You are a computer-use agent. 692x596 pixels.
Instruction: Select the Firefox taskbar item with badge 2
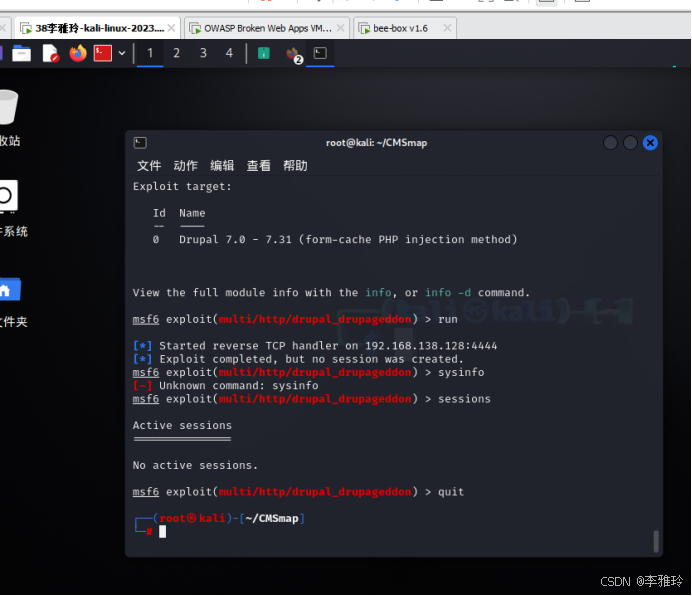pos(293,55)
